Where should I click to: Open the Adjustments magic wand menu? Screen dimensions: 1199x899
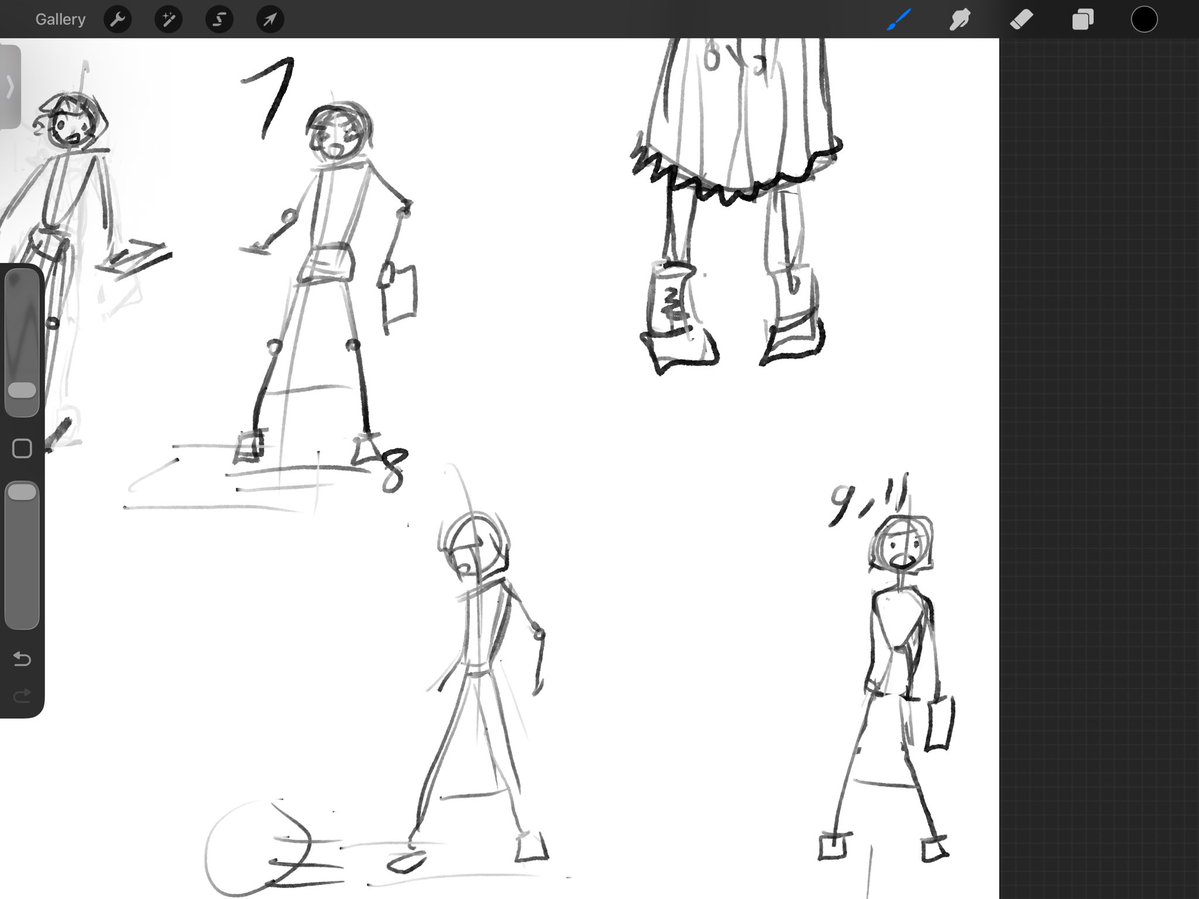click(168, 19)
